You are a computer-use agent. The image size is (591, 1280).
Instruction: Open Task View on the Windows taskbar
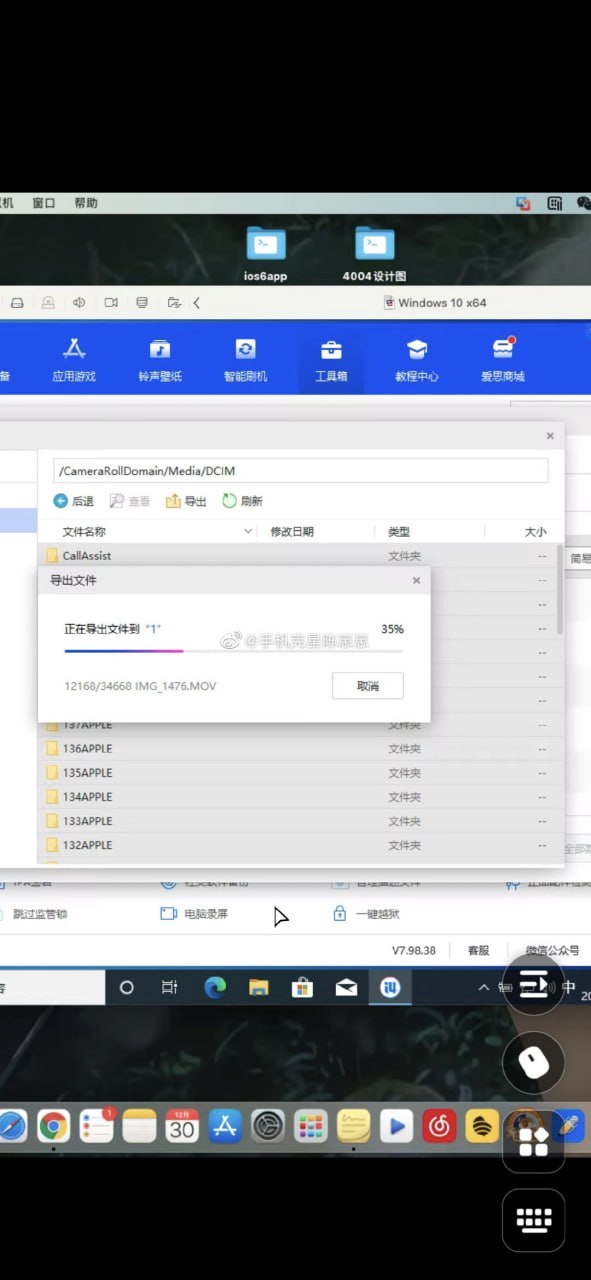click(170, 987)
